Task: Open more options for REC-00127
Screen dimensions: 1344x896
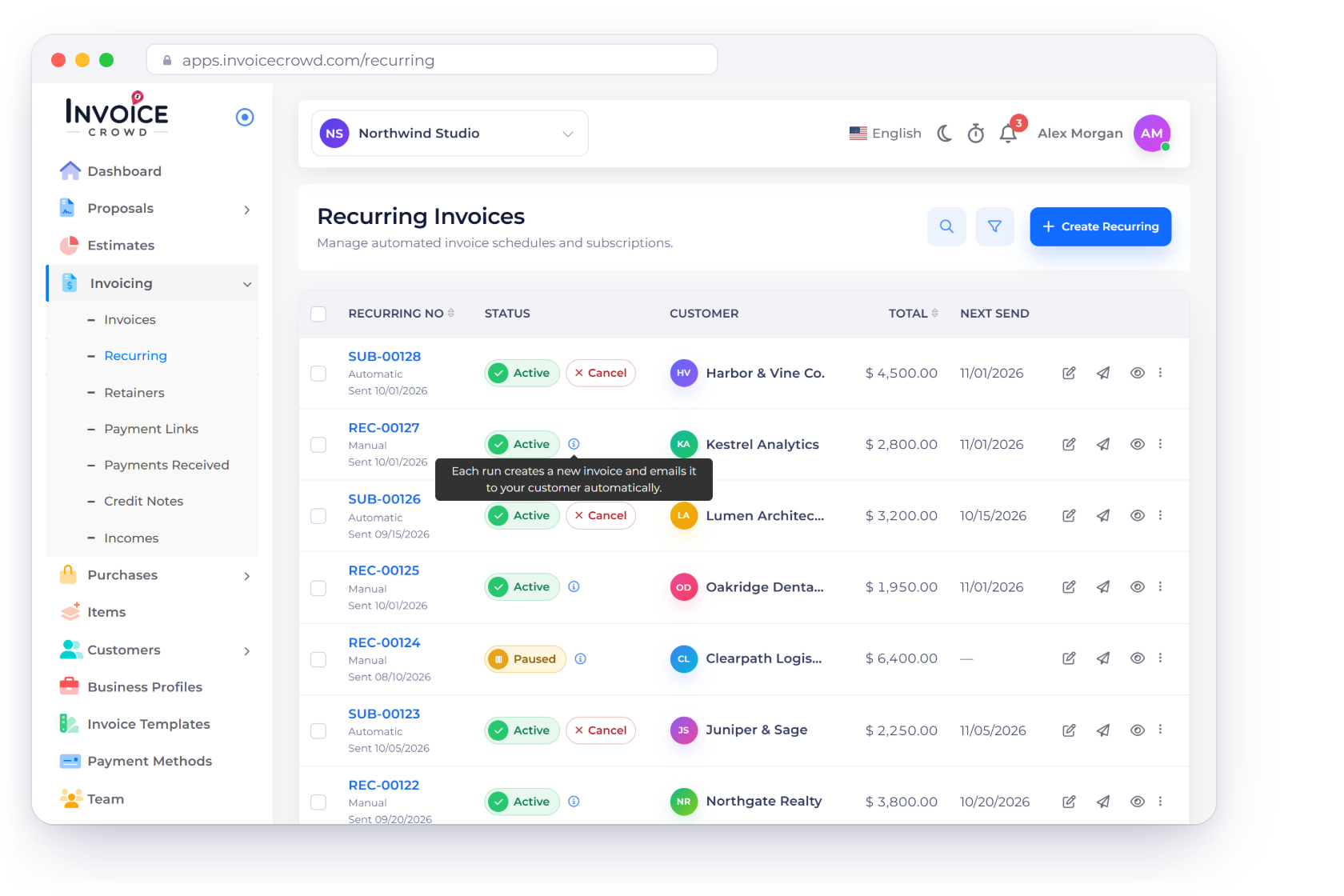Action: [1160, 444]
